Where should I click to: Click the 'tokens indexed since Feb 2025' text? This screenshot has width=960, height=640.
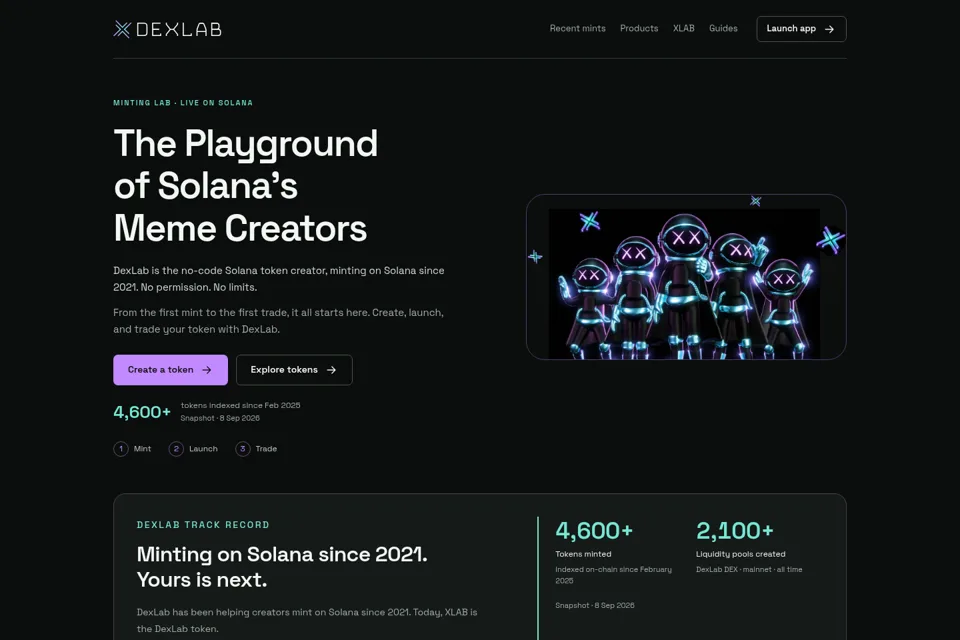pyautogui.click(x=240, y=405)
